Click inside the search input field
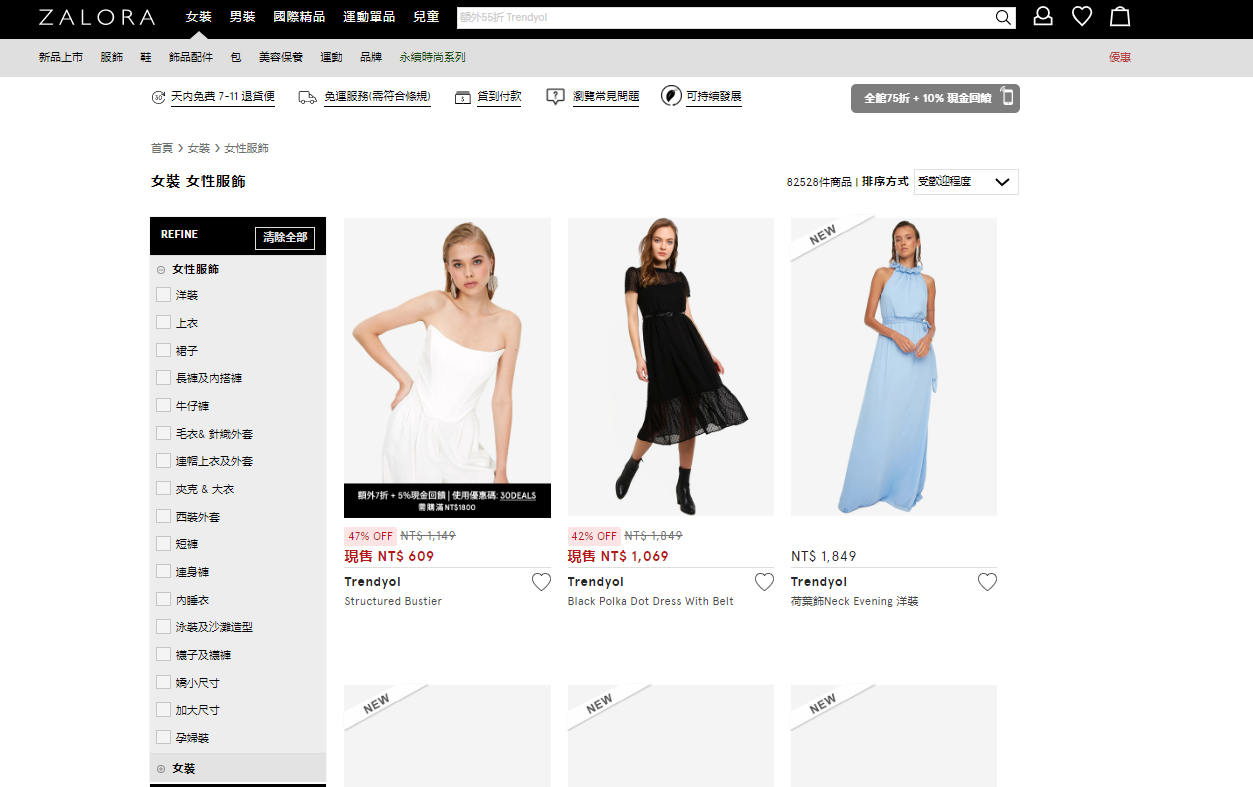The image size is (1253, 787). coord(720,18)
